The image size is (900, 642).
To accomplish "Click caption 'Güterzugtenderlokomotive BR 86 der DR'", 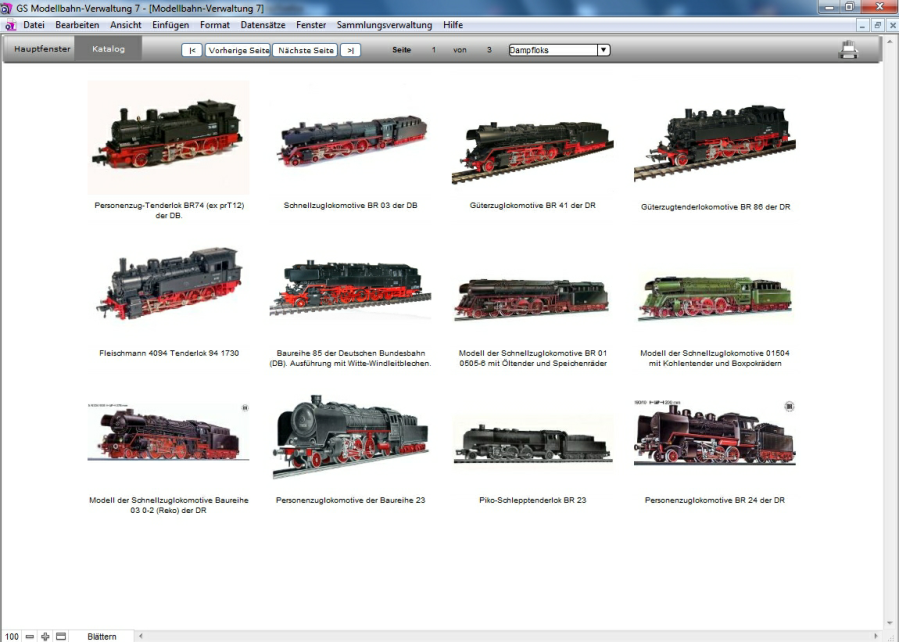I will tap(715, 207).
